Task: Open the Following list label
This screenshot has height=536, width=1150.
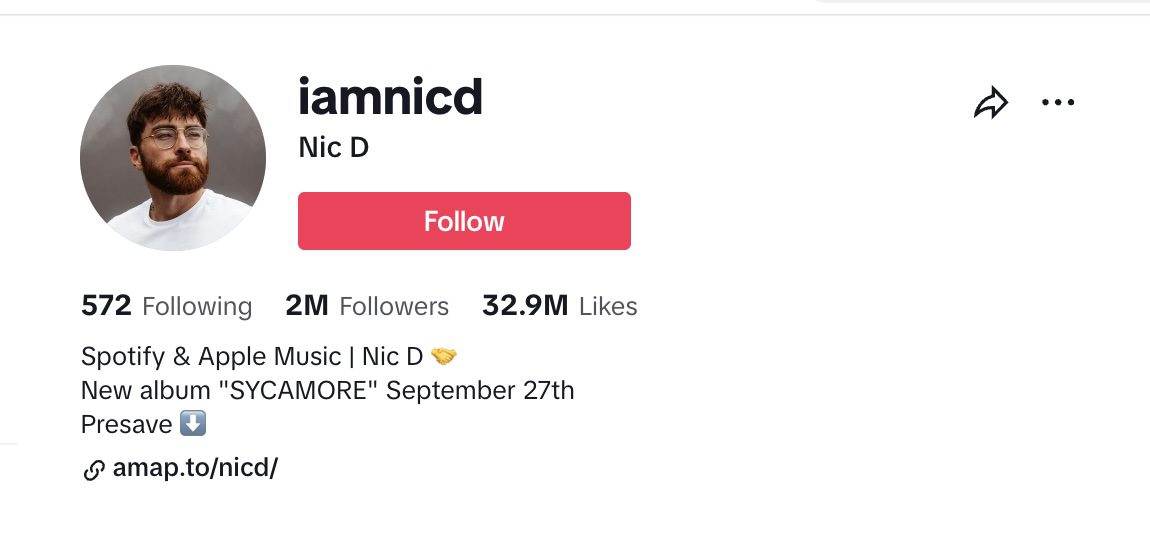Action: click(x=197, y=306)
